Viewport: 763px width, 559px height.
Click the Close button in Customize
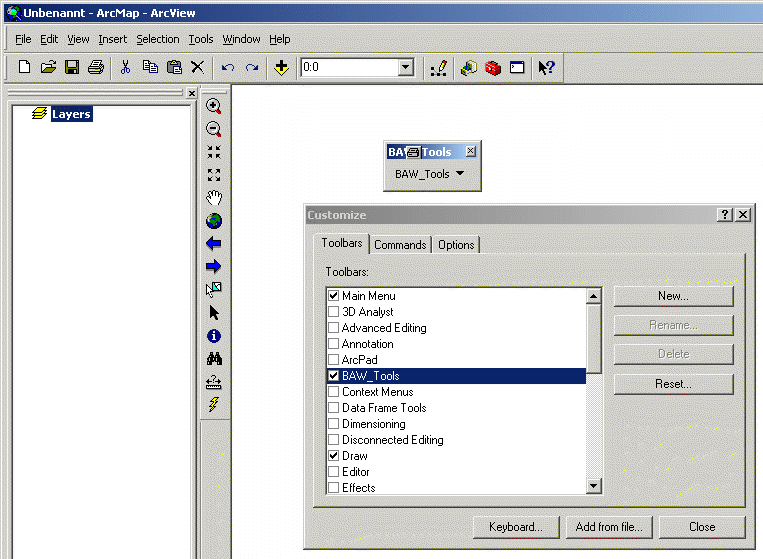702,527
